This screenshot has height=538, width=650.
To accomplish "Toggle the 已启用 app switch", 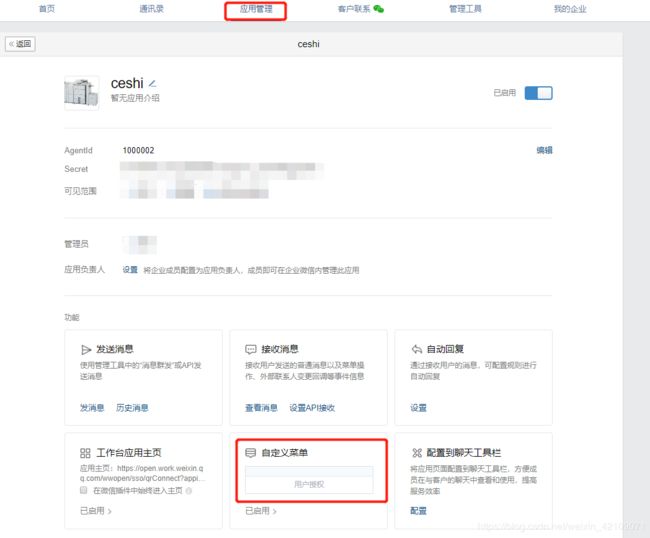I will click(x=538, y=93).
